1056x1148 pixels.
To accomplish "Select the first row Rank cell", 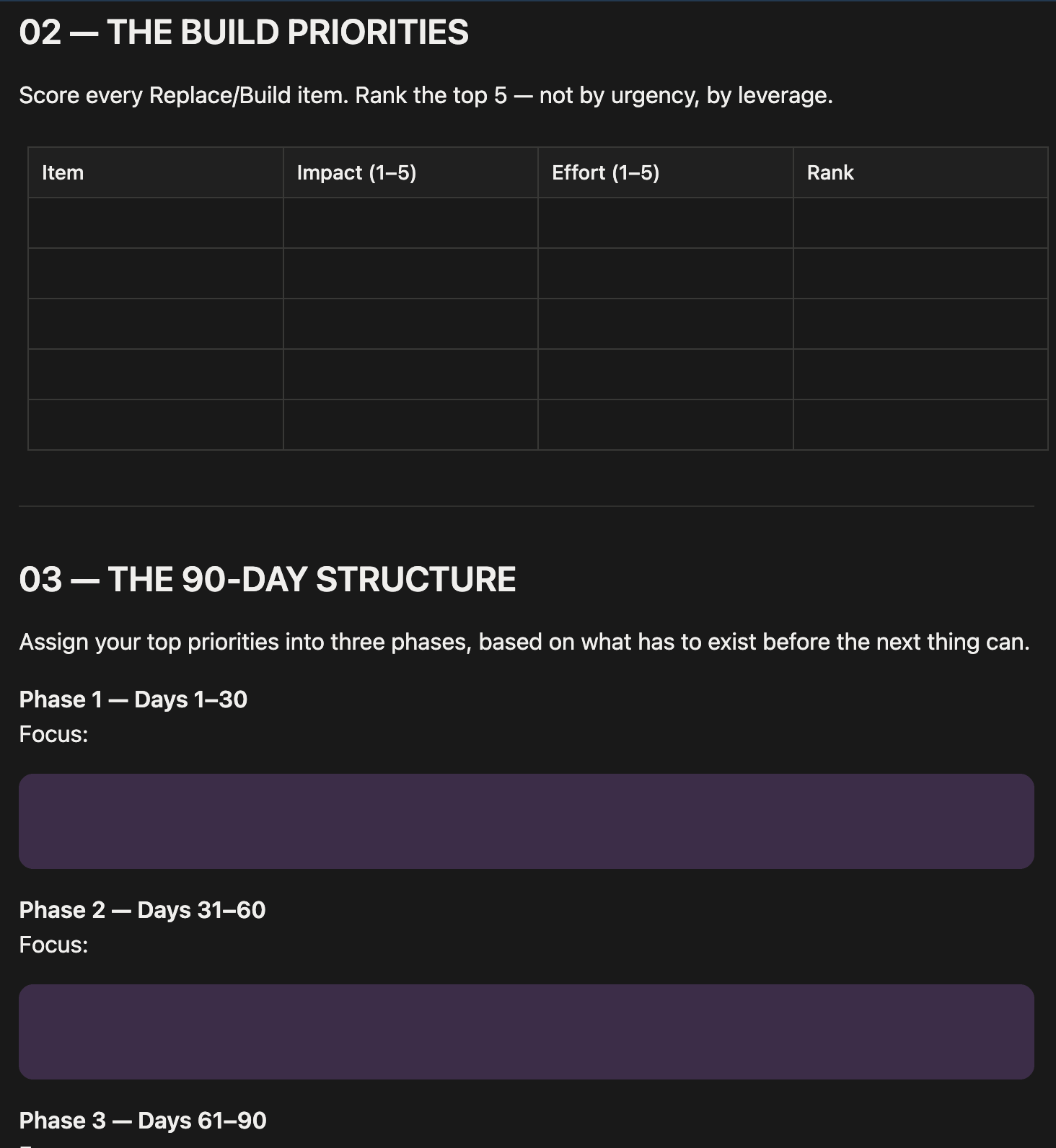I will (920, 223).
